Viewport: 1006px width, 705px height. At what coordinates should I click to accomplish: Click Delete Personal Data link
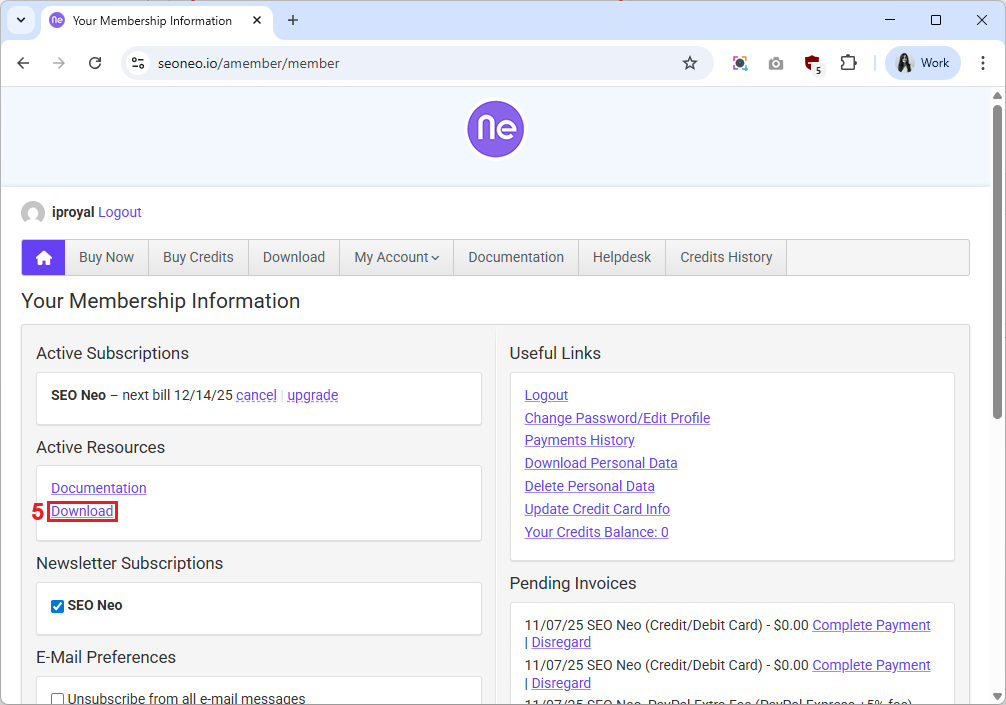[x=590, y=486]
